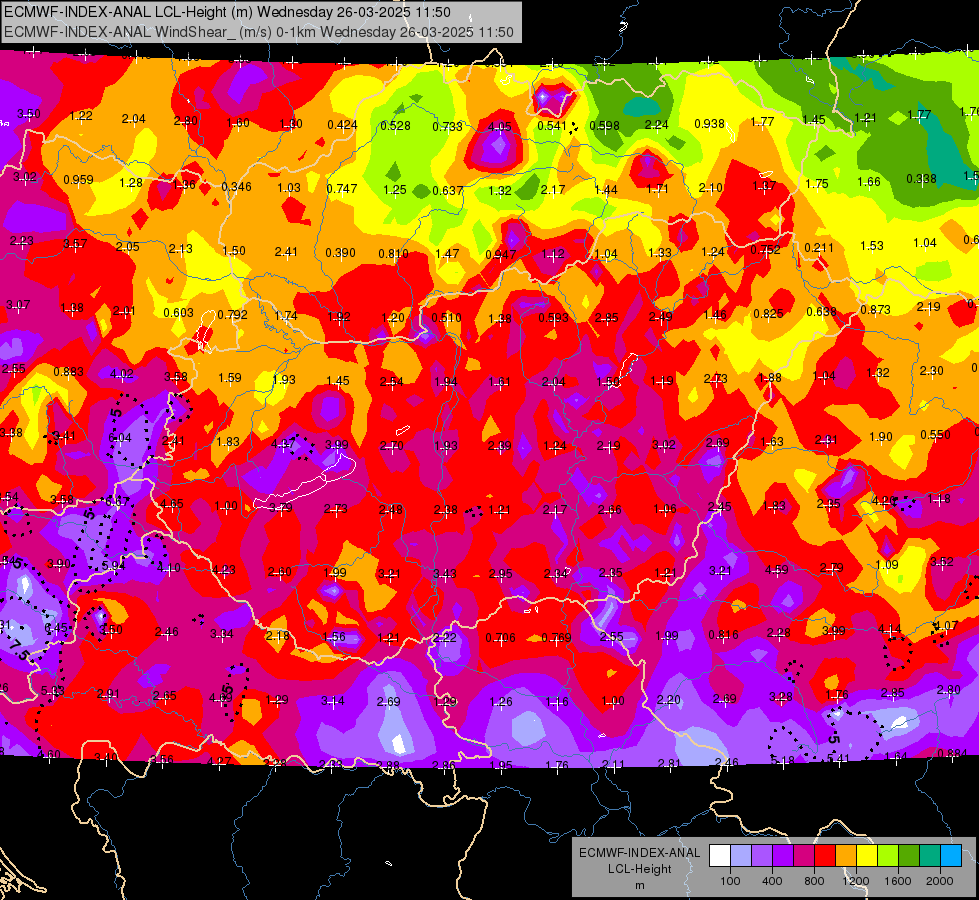This screenshot has height=900, width=979.
Task: Select the light lavender legend swatch
Action: (x=741, y=856)
